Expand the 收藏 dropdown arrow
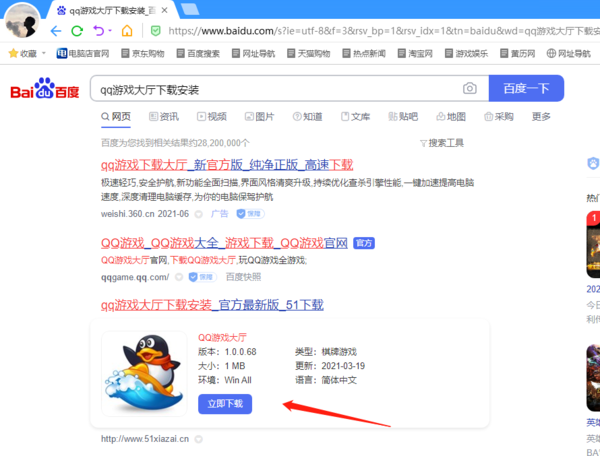 (x=44, y=53)
